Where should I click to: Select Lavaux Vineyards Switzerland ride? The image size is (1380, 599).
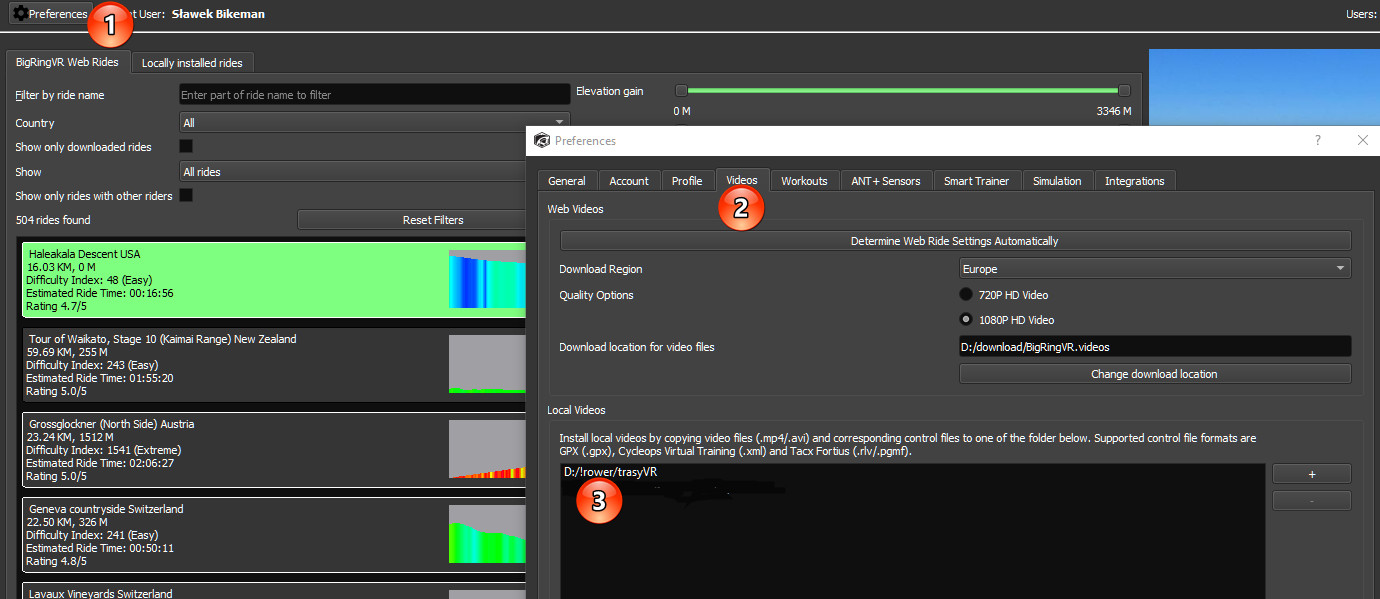(274, 591)
